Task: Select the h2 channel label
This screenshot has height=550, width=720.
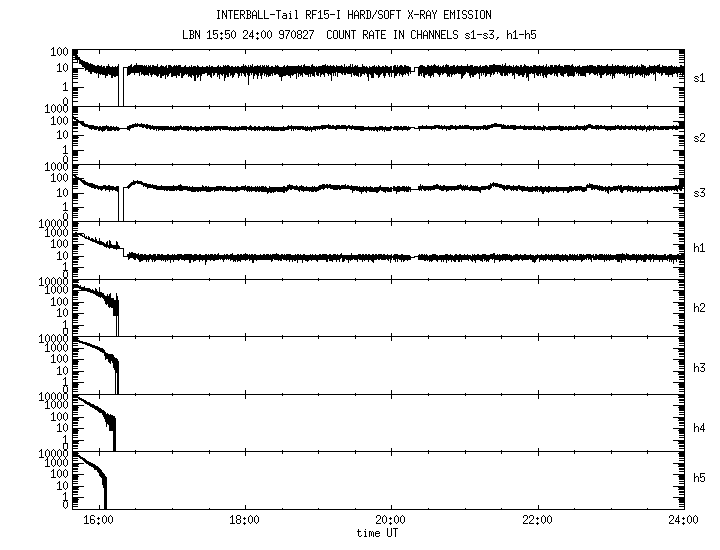Action: [x=699, y=308]
